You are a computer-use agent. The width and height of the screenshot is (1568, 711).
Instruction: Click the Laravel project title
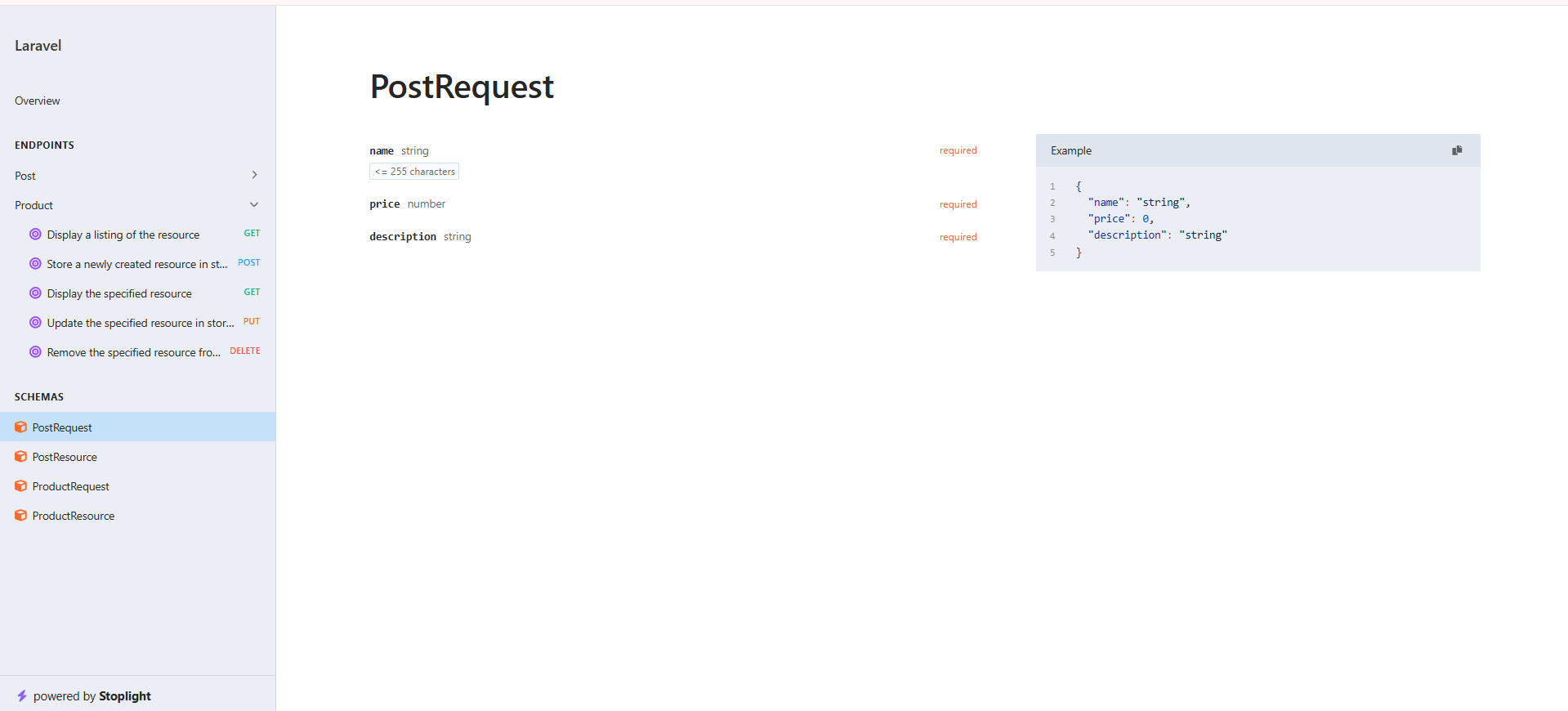[x=38, y=46]
